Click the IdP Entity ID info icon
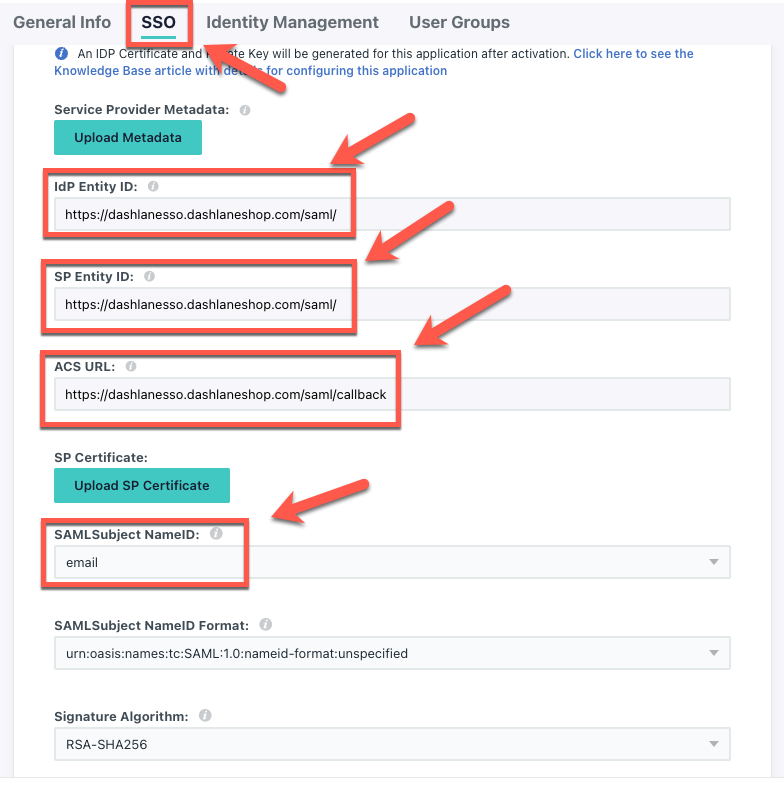 (x=153, y=186)
